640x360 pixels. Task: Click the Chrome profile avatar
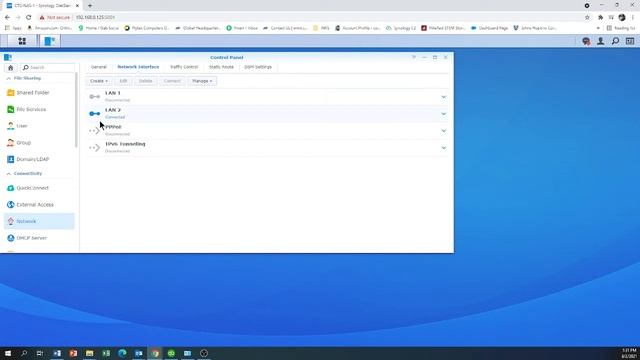[x=622, y=18]
